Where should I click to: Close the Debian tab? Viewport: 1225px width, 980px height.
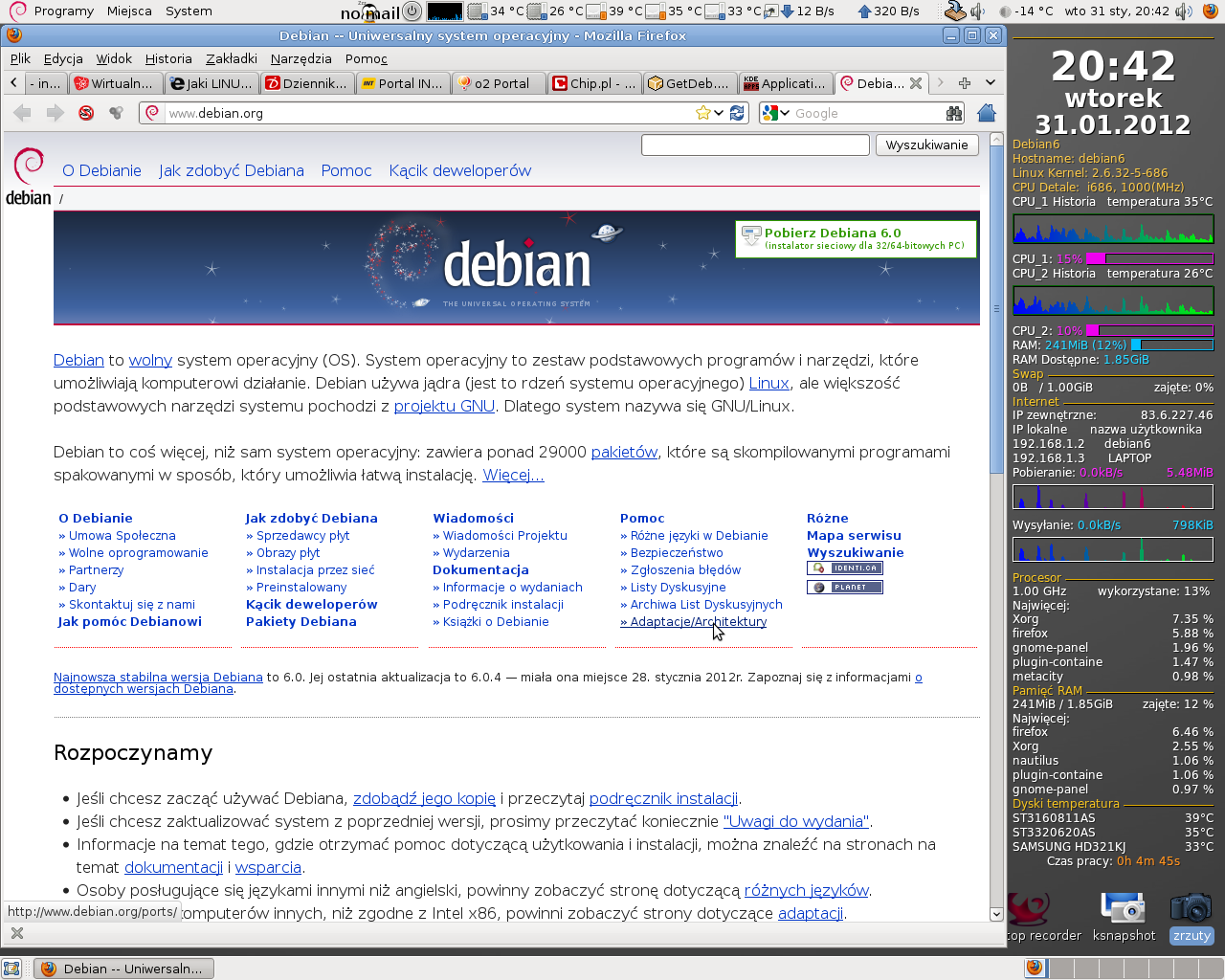coord(916,83)
